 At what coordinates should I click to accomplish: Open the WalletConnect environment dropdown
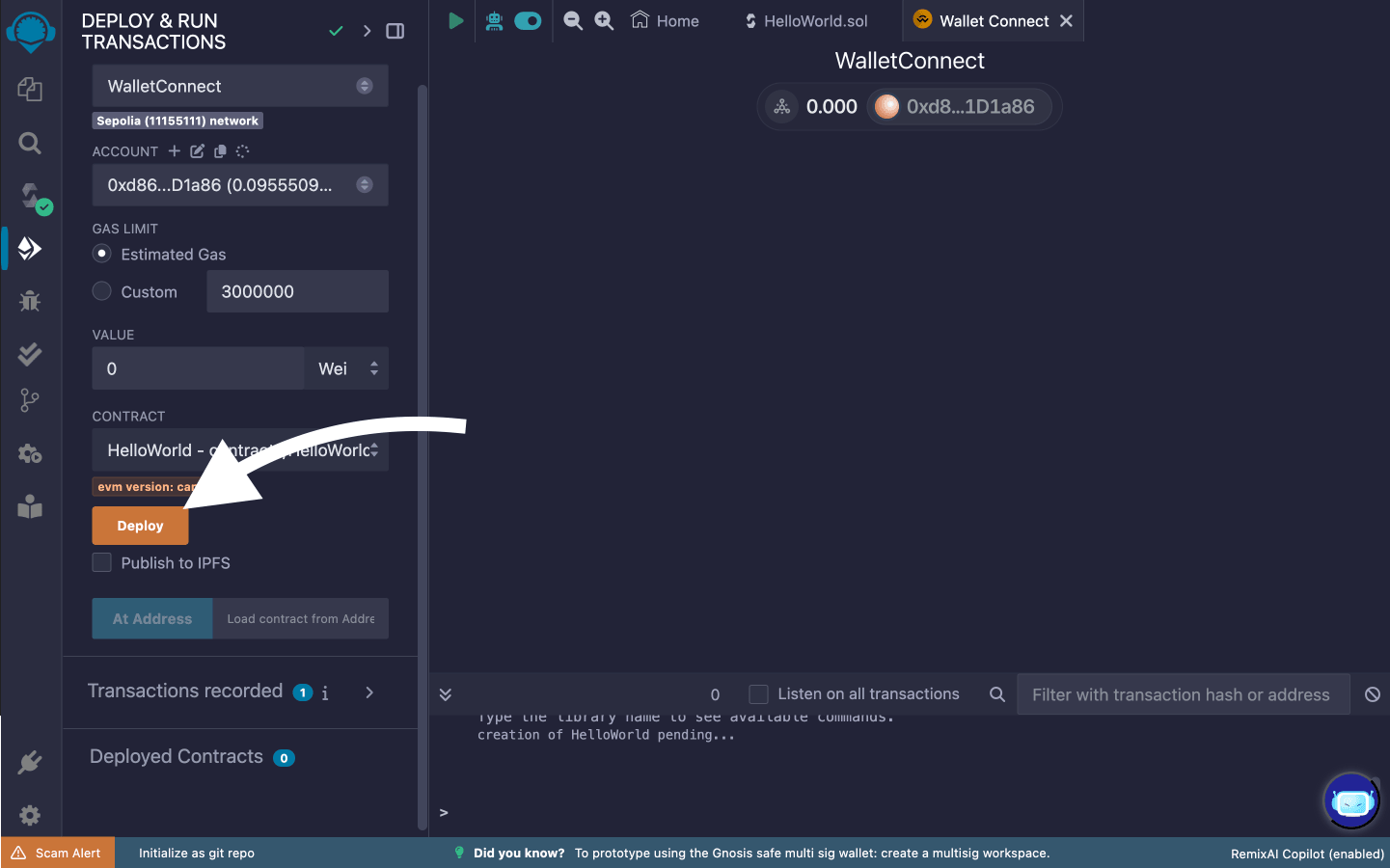(240, 86)
